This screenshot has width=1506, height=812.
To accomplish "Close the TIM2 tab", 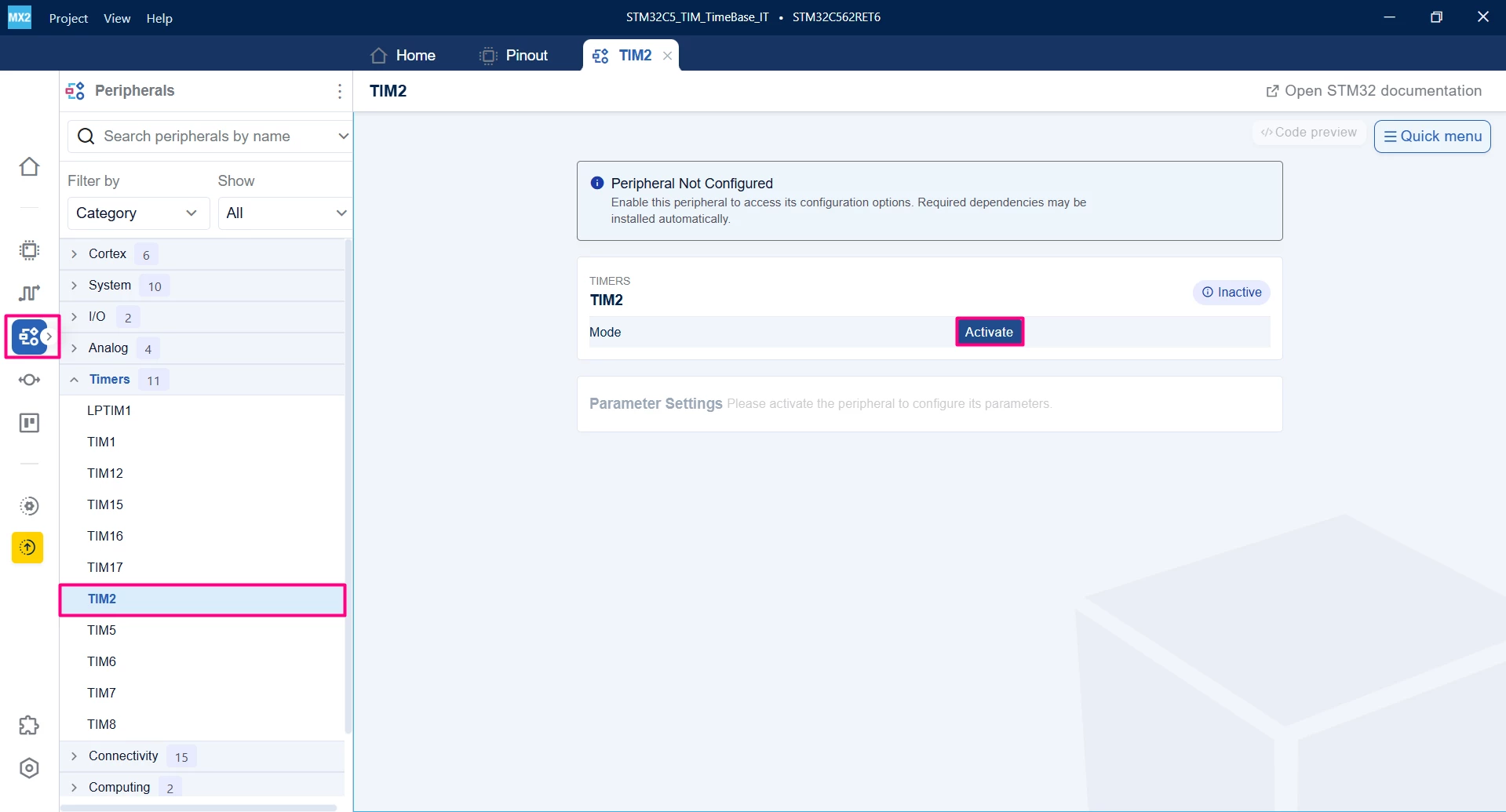I will [x=667, y=56].
